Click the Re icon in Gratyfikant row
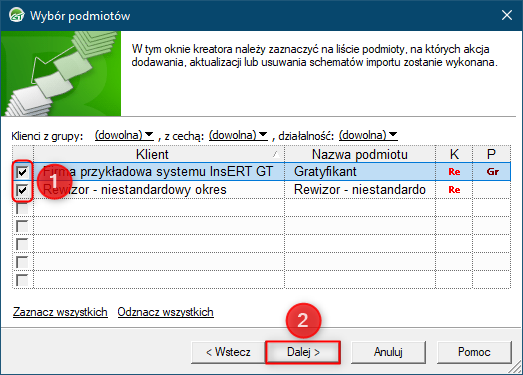 click(x=454, y=172)
